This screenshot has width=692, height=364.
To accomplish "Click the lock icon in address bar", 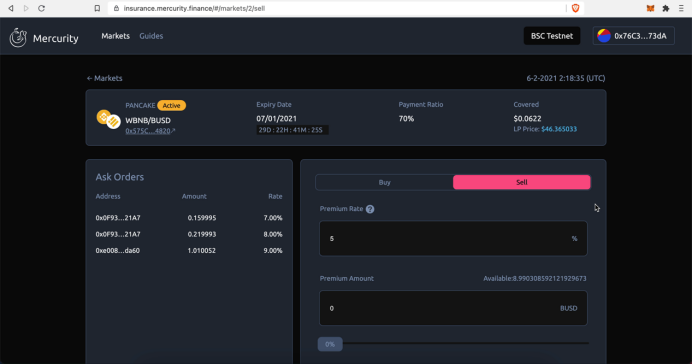I will point(117,8).
